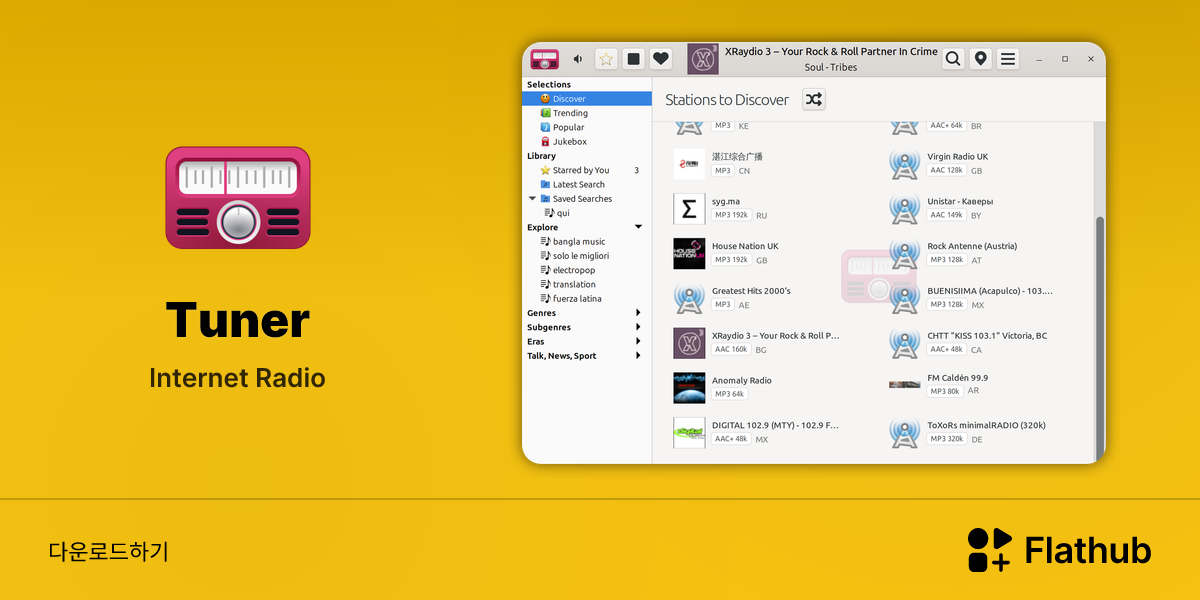Screen dimensions: 1200x600
Task: Click the Virgin Radio UK station title
Action: click(x=957, y=157)
